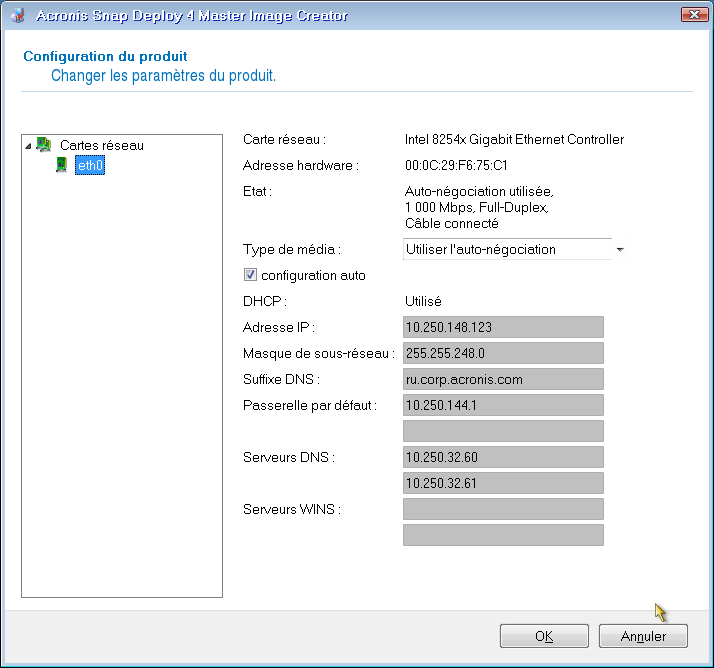Click the Adresse IP field

(x=503, y=327)
